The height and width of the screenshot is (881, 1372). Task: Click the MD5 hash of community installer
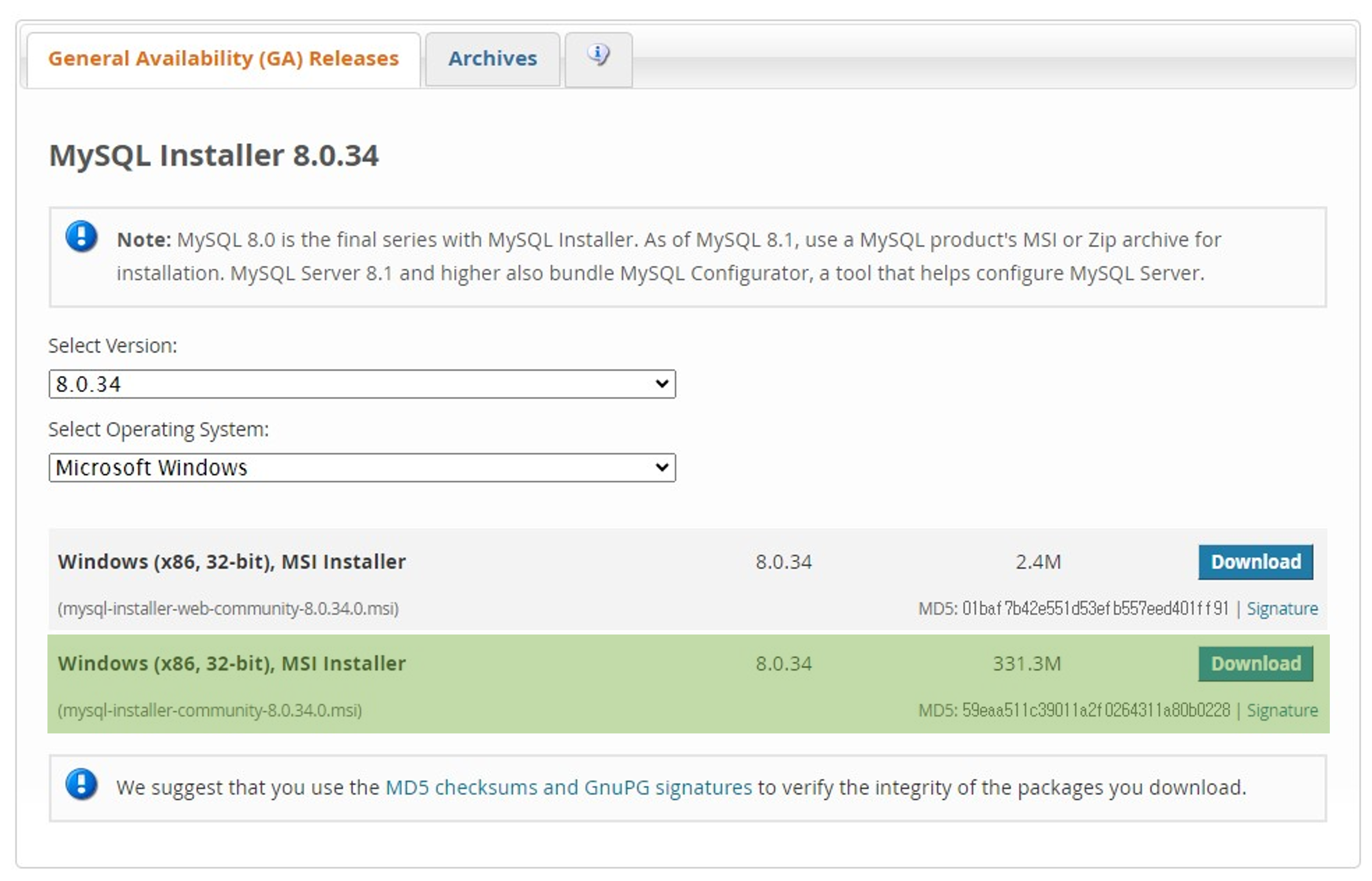click(1095, 711)
